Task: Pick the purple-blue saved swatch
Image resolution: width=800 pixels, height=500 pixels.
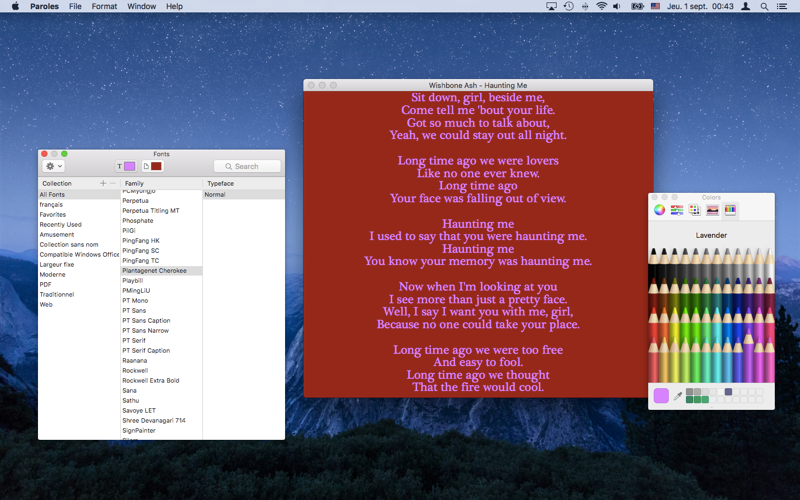Action: [729, 392]
